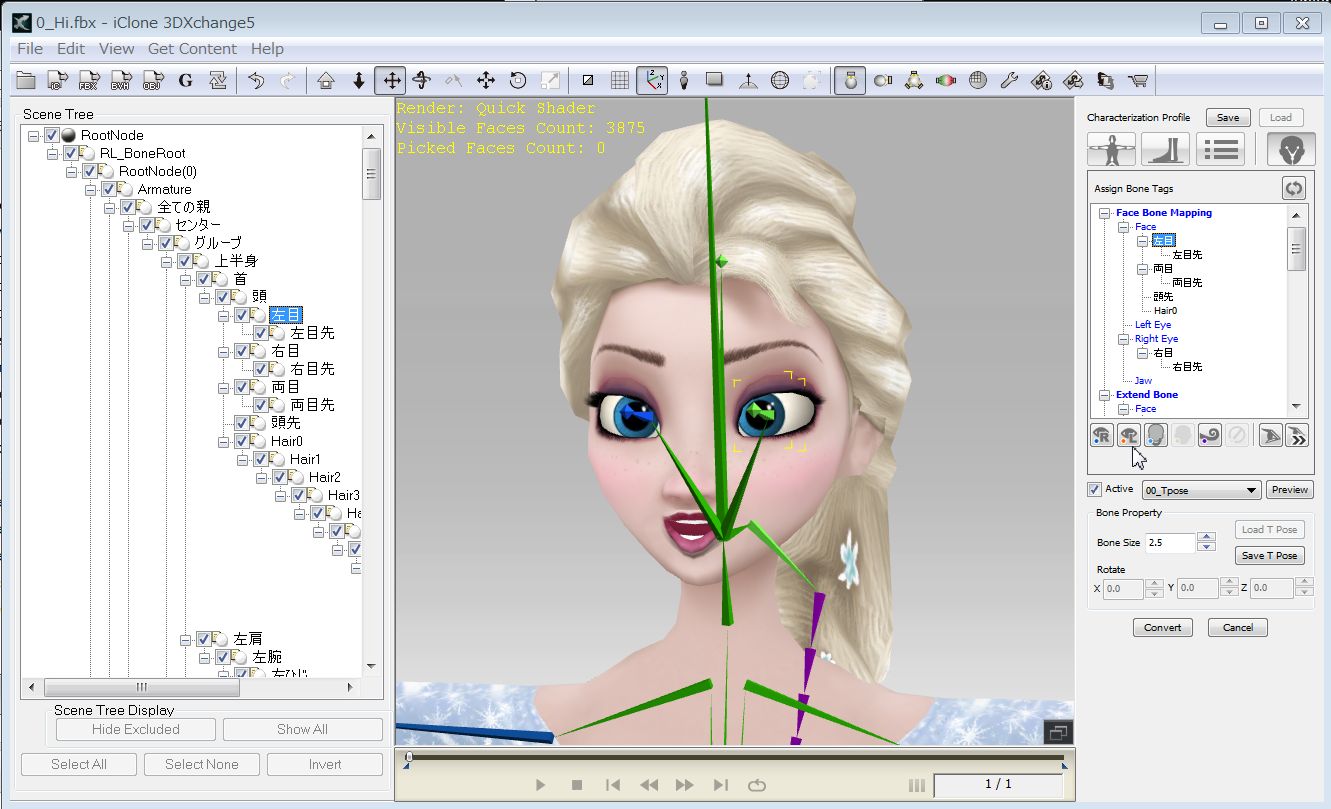Click the down-arrow align to ground icon
Image resolution: width=1331 pixels, height=809 pixels.
point(358,81)
